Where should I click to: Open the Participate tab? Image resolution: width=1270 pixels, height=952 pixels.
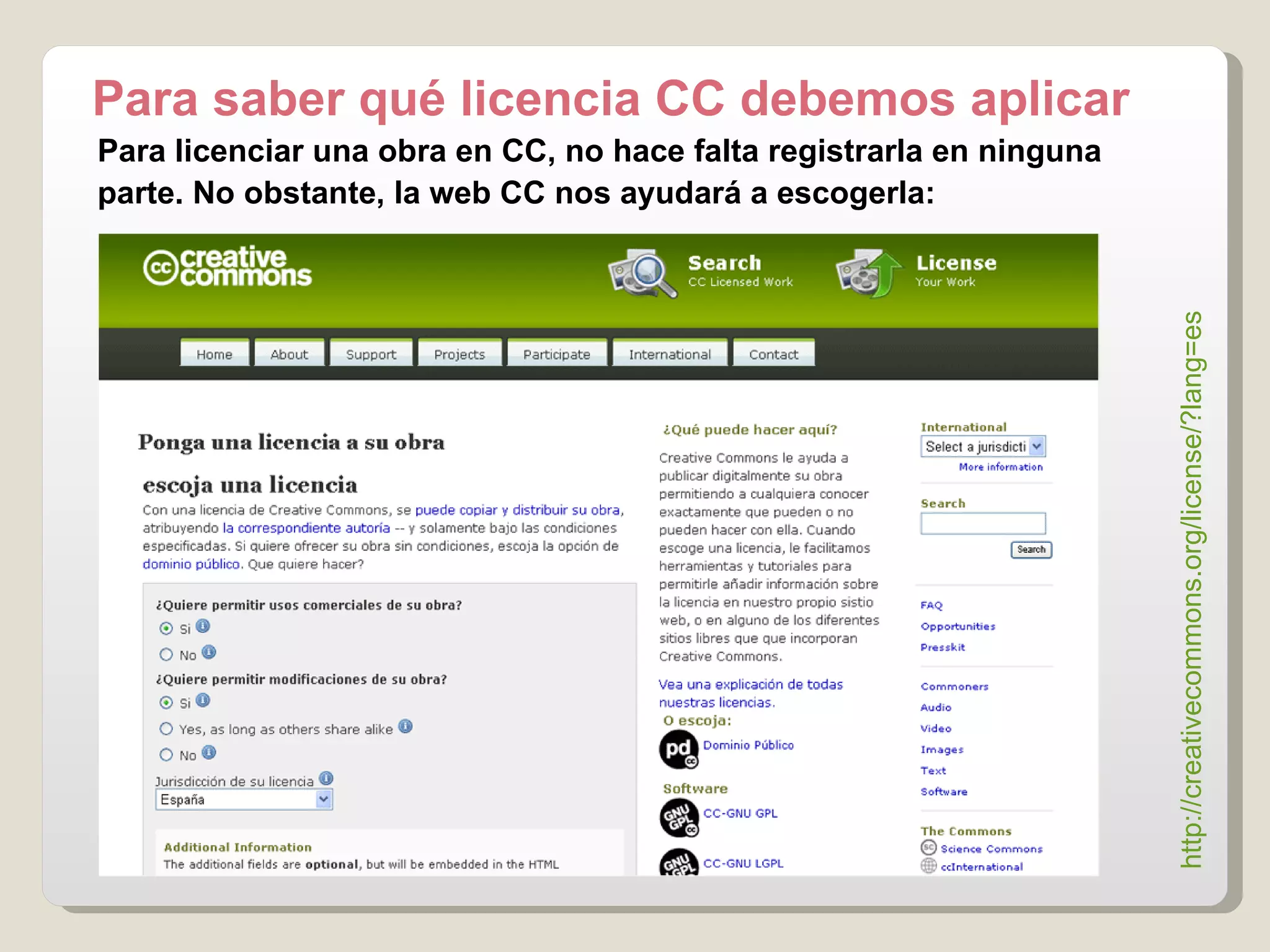(557, 353)
